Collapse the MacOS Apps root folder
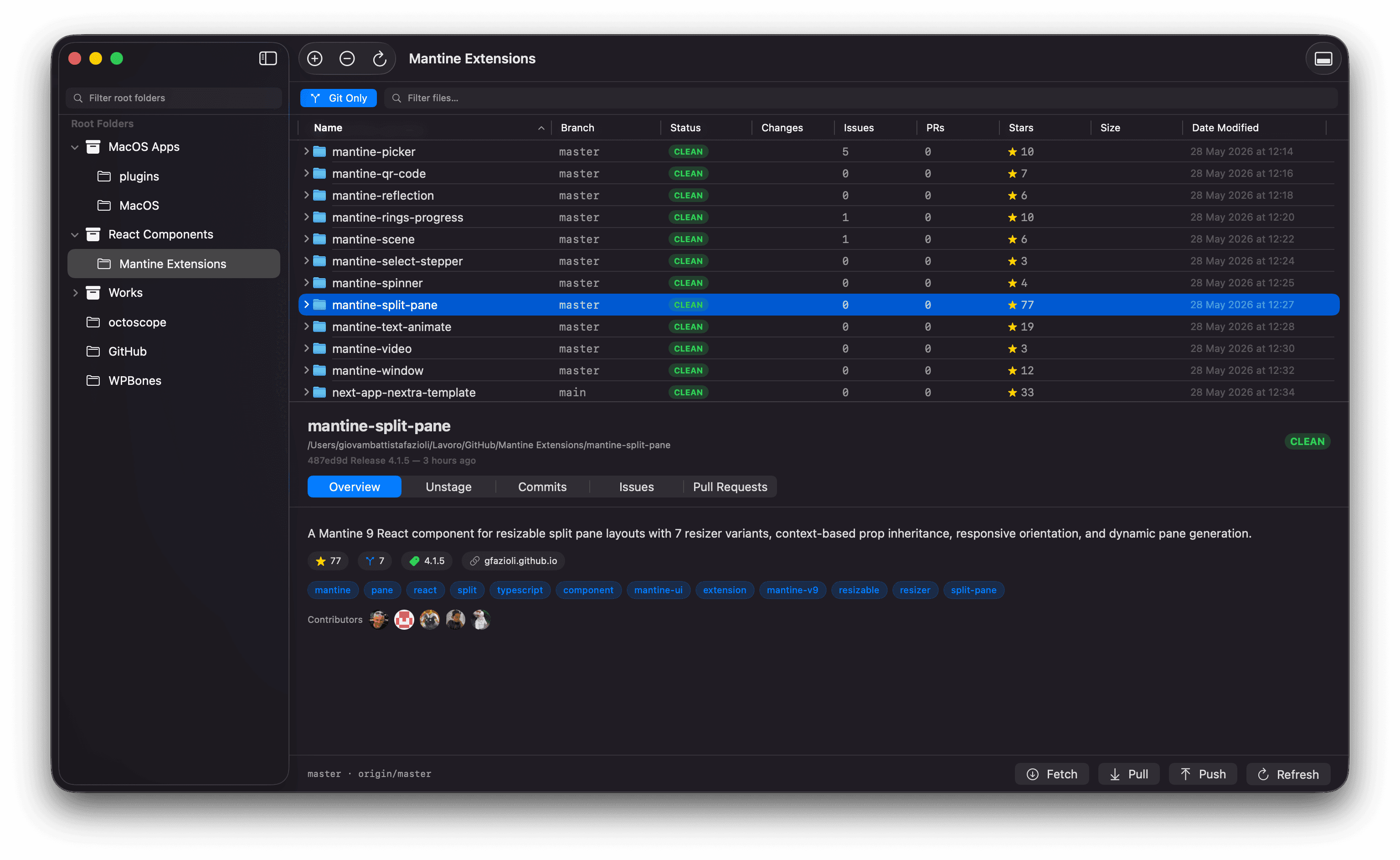This screenshot has height=860, width=1400. [x=74, y=147]
